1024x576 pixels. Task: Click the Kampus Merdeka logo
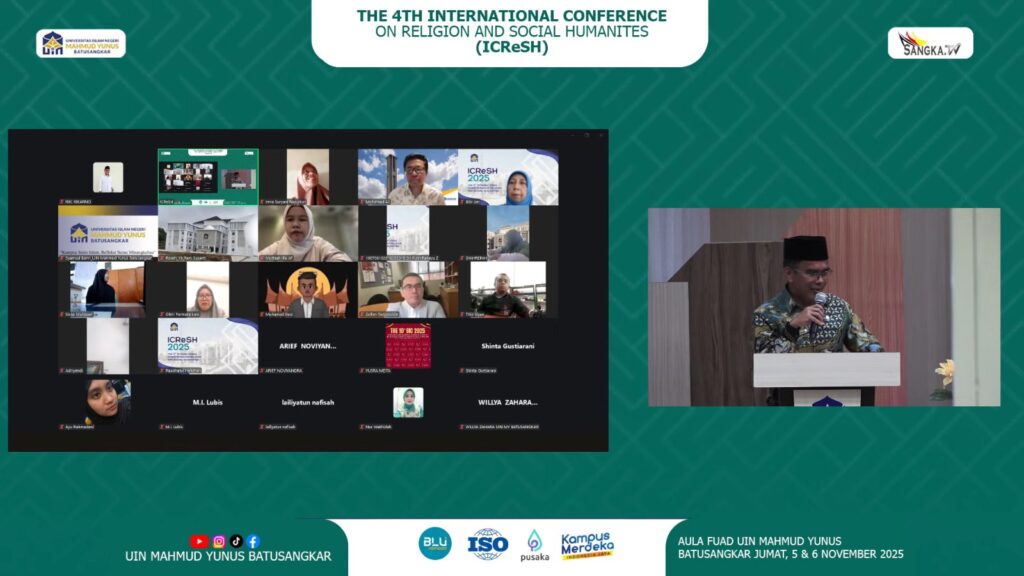point(587,545)
